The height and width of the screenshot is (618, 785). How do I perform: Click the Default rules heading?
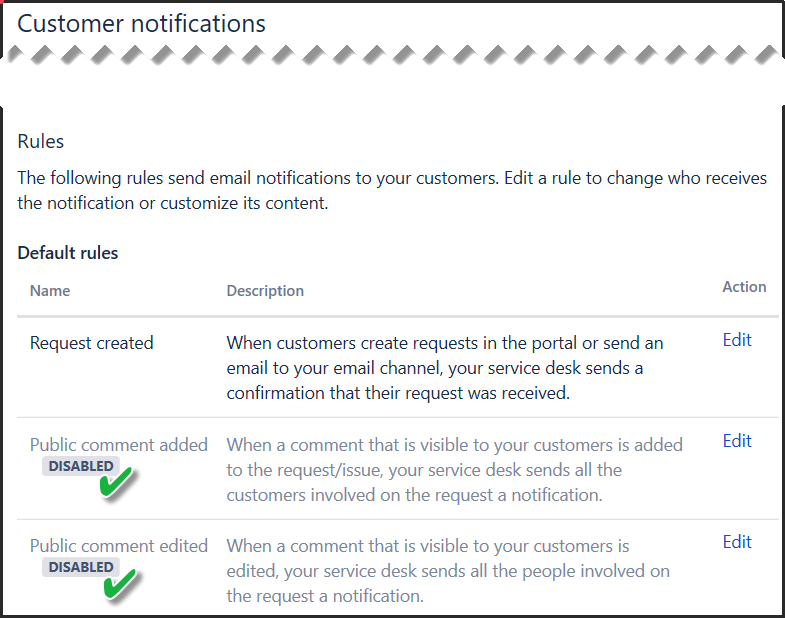point(68,253)
